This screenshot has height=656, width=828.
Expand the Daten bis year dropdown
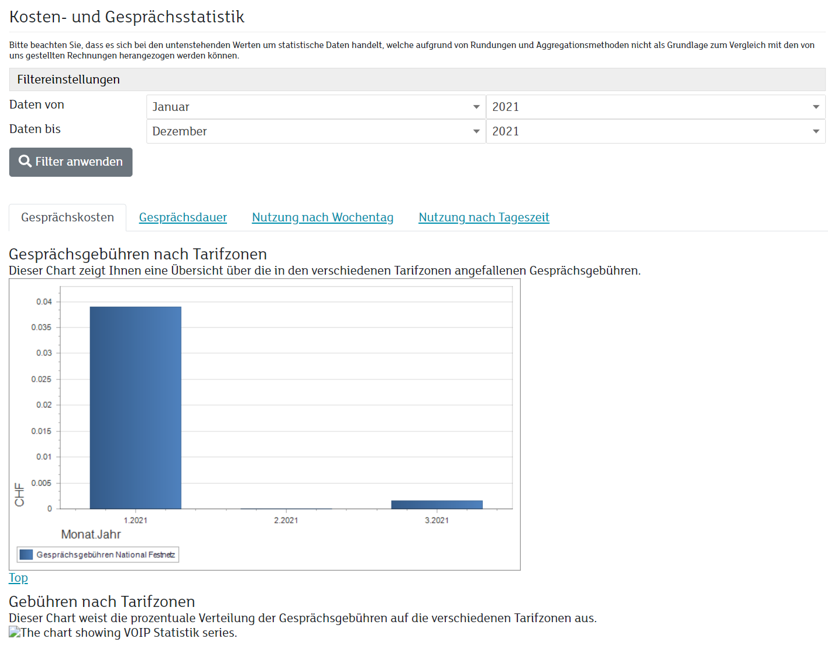coord(655,131)
